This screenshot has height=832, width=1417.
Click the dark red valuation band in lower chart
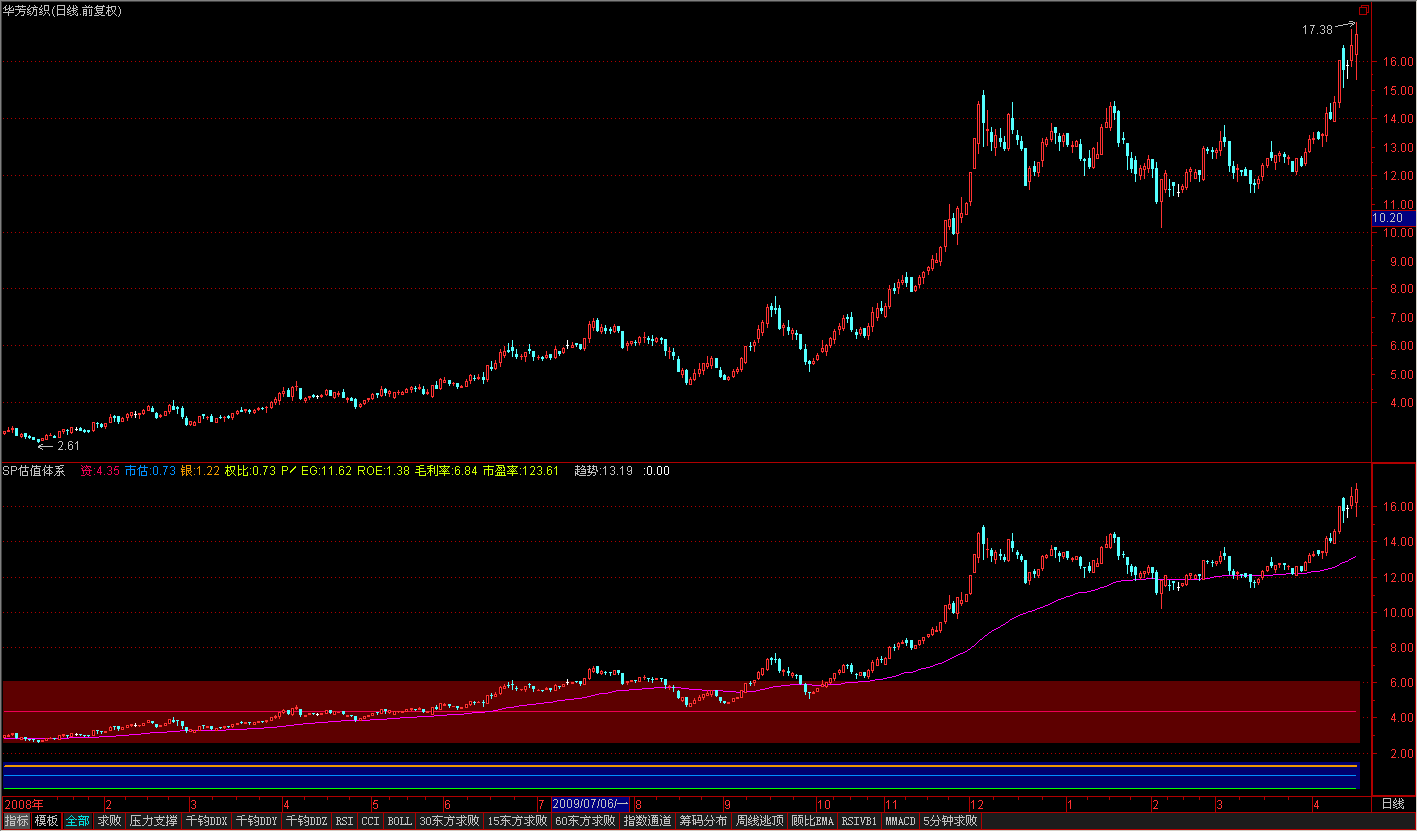pos(681,712)
